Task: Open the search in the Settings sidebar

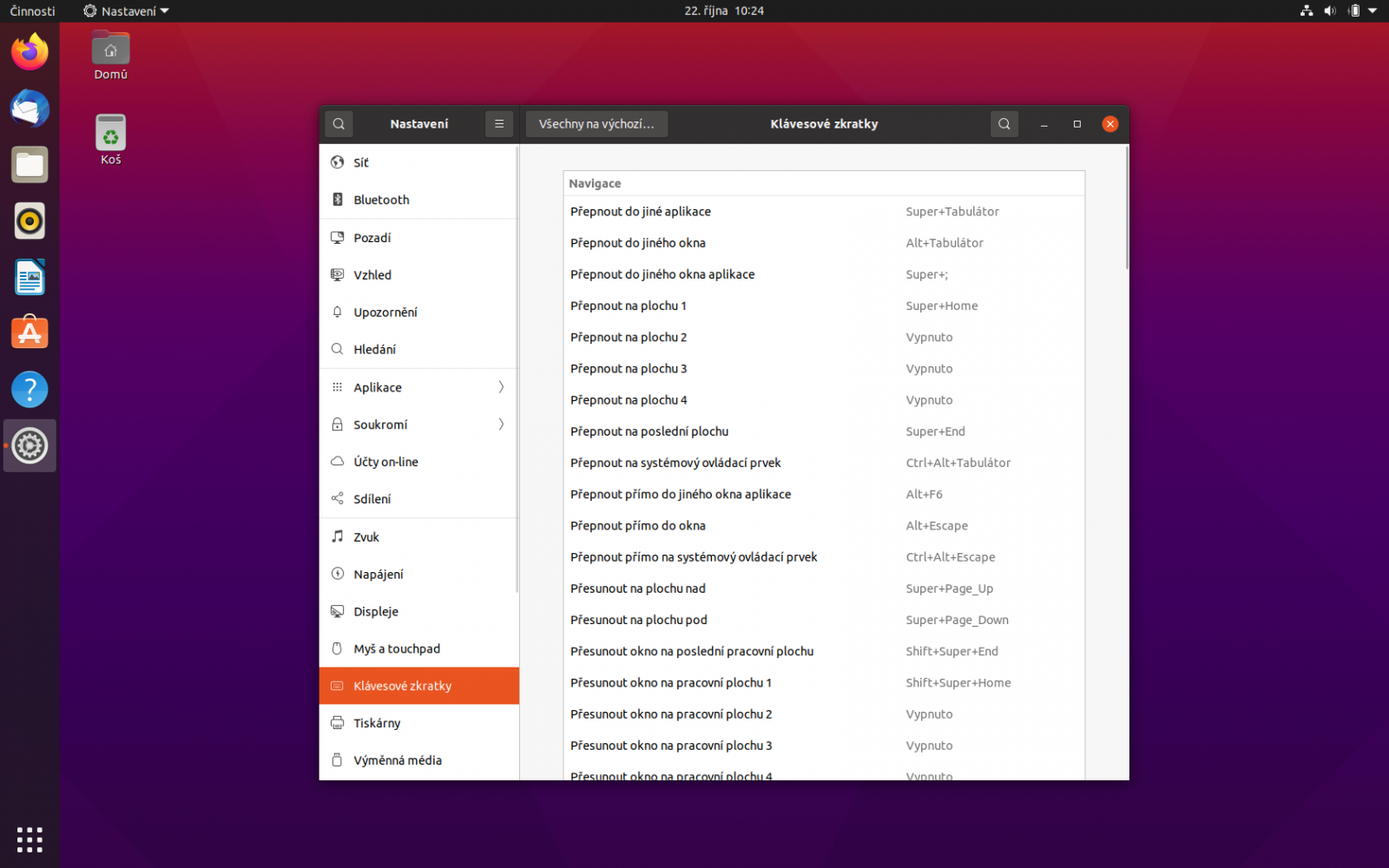Action: pos(339,123)
